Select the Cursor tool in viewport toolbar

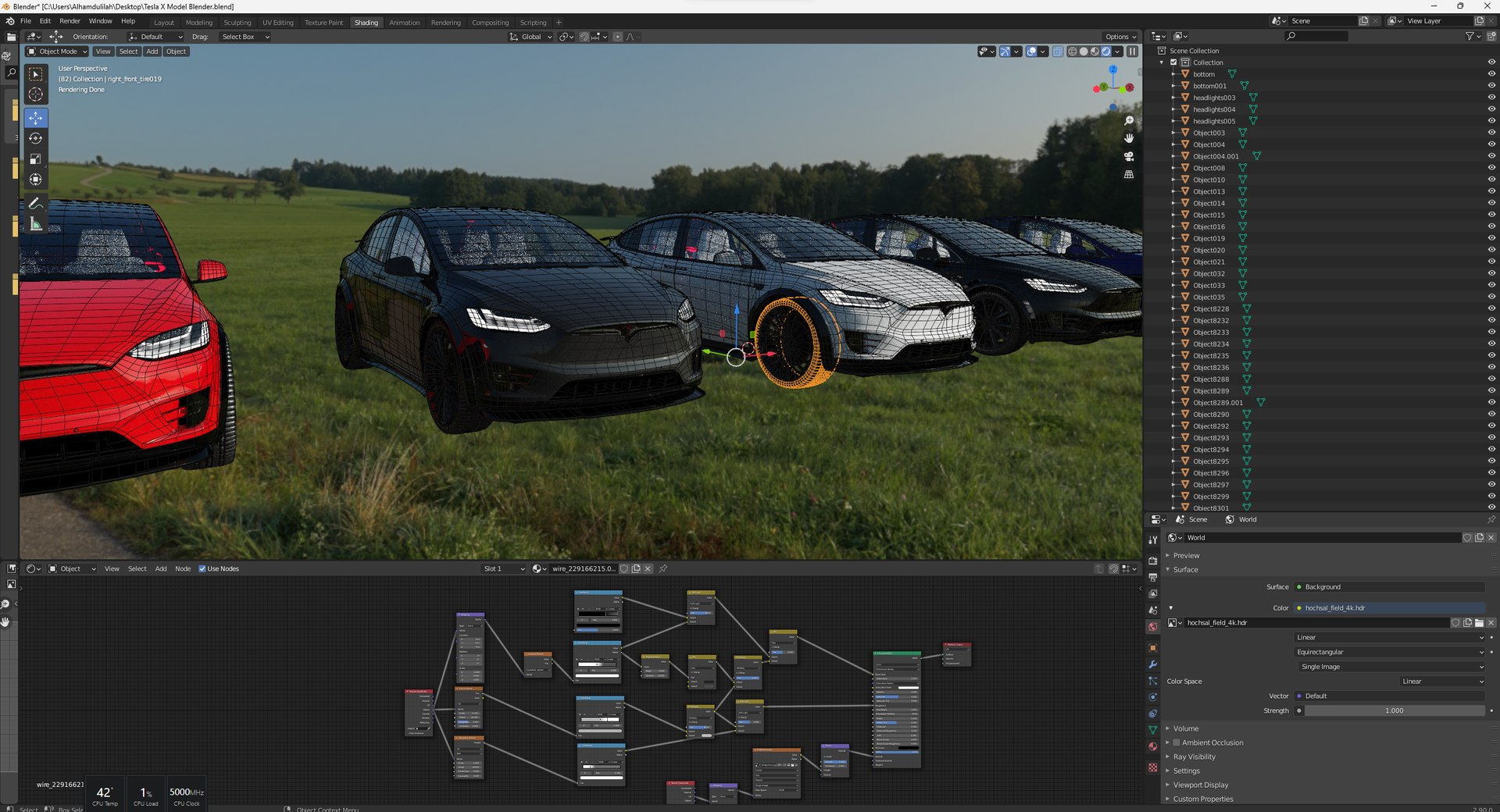tap(36, 94)
